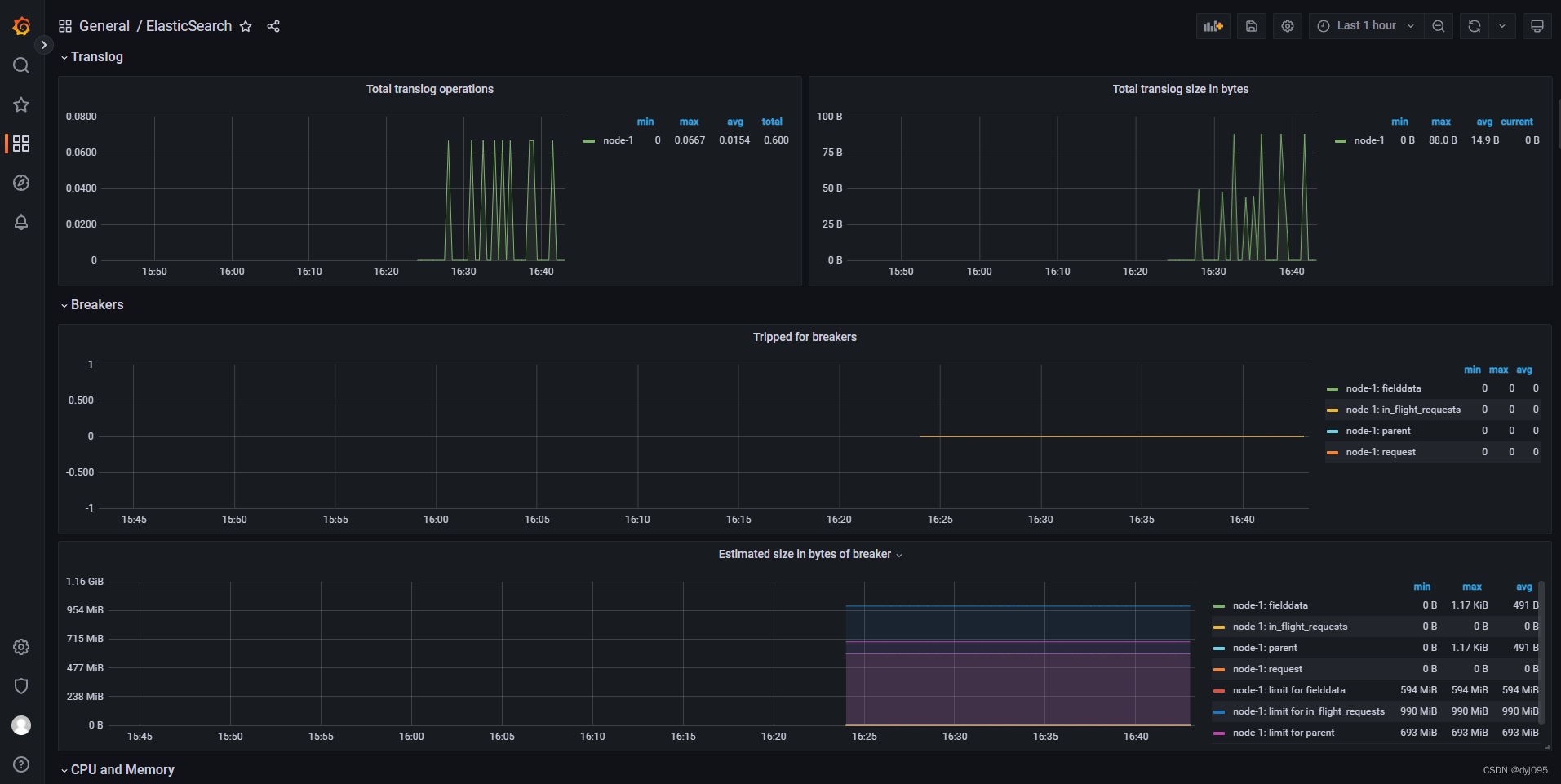Open the Configuration gear in sidebar

(x=21, y=647)
